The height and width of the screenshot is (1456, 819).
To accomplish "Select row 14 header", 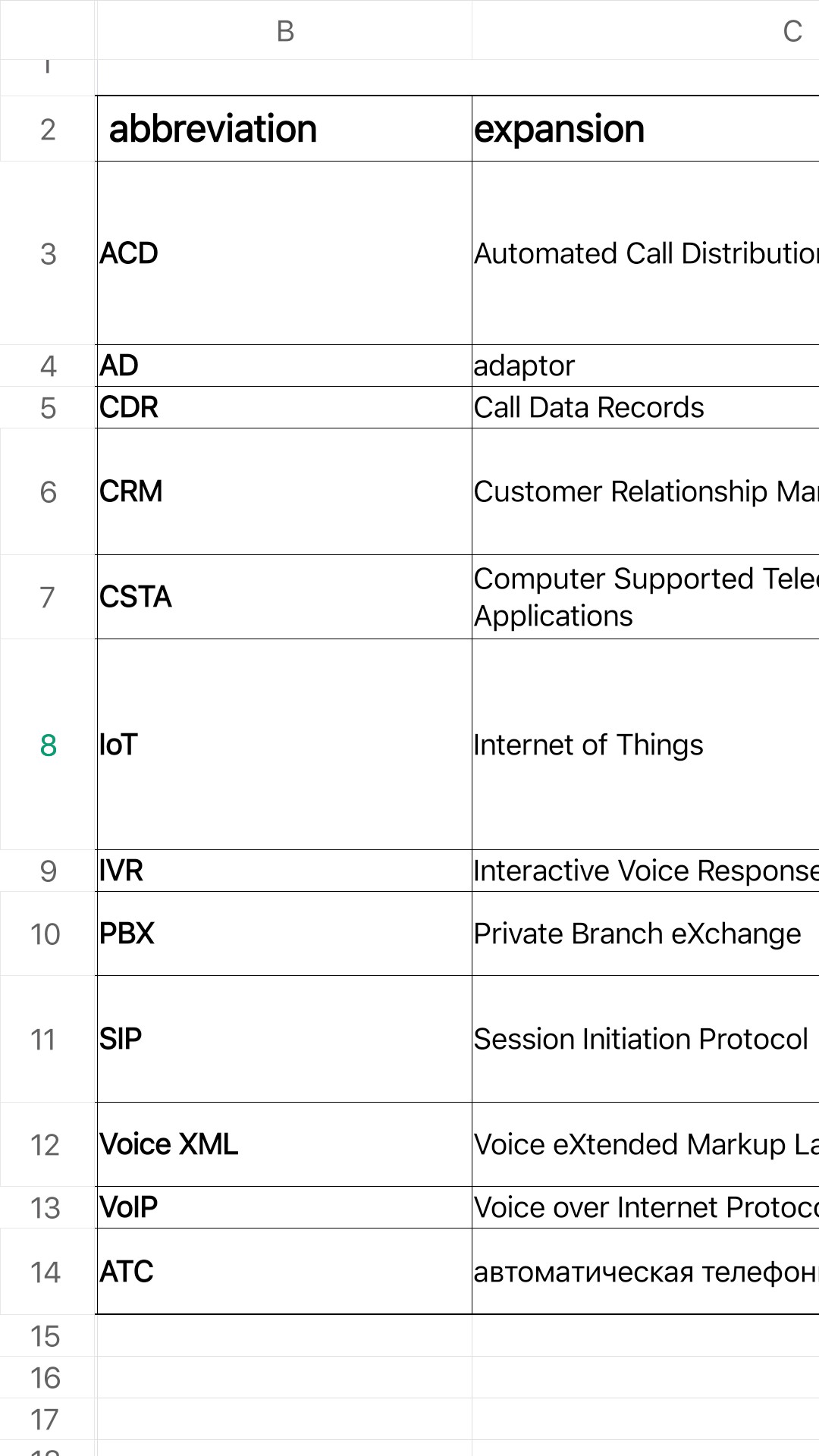I will (47, 1272).
